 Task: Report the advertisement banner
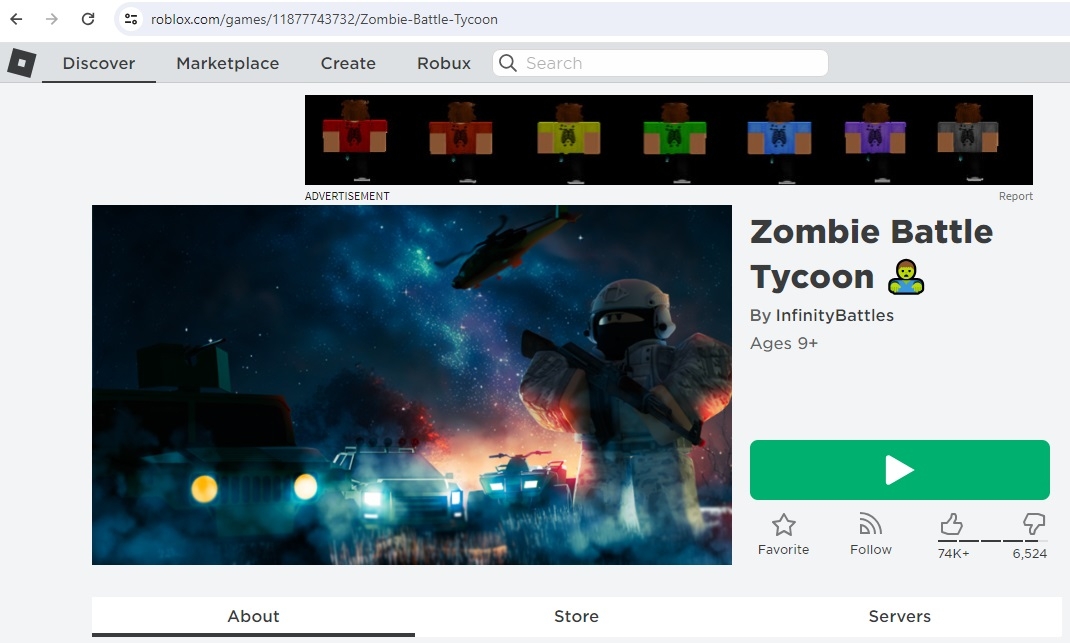point(1016,196)
